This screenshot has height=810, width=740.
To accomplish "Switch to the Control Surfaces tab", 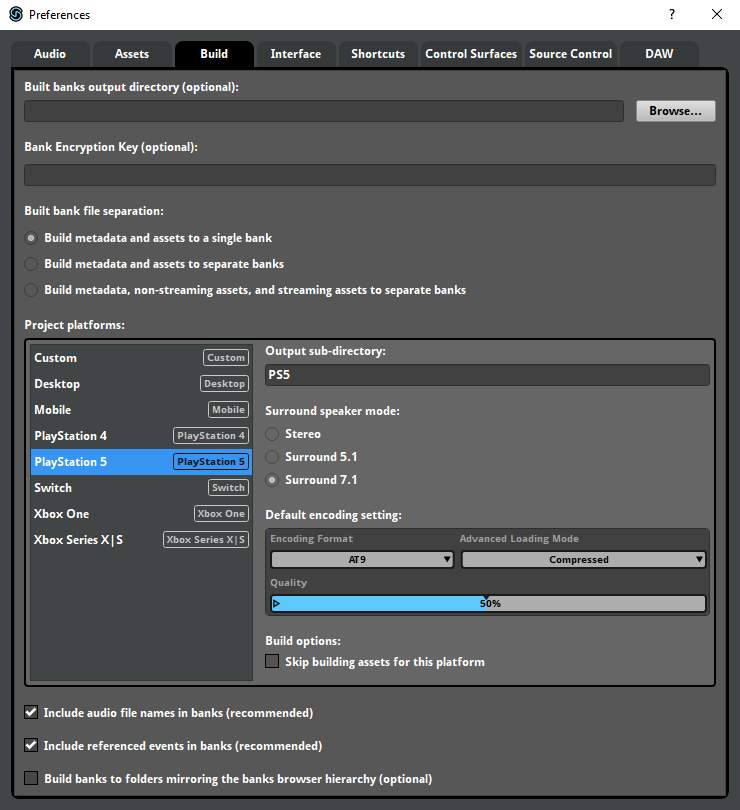I will pos(471,54).
